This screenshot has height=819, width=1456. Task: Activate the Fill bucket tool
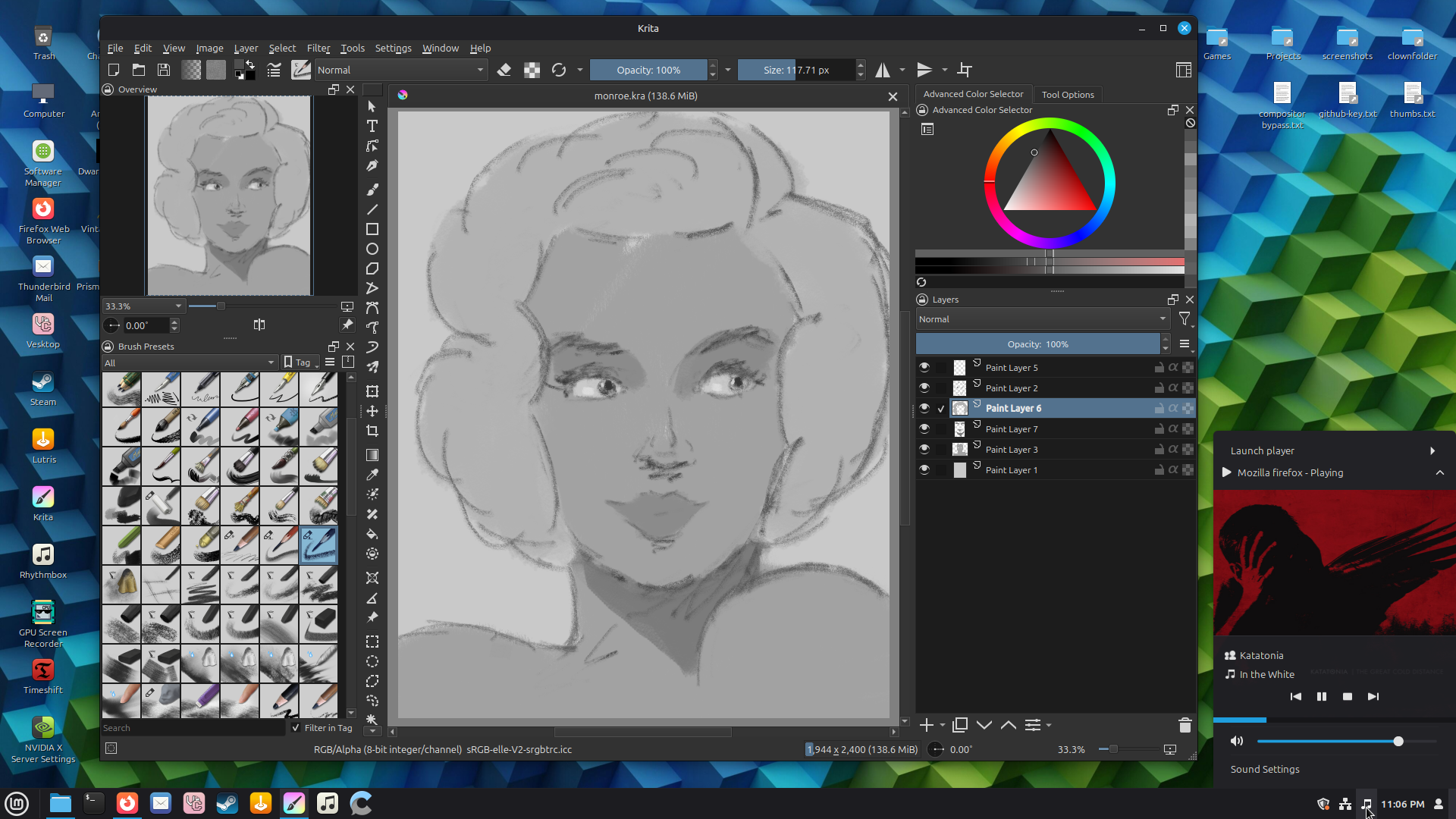372,534
